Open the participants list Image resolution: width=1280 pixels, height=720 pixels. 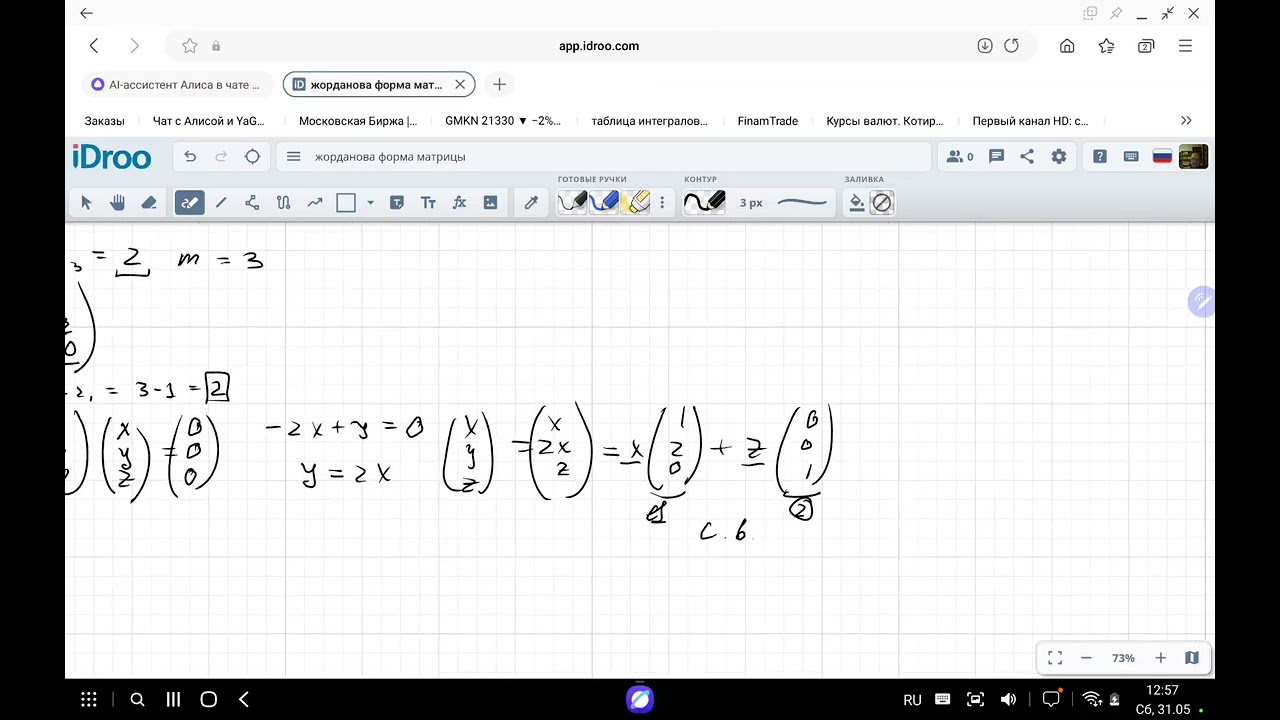click(959, 157)
